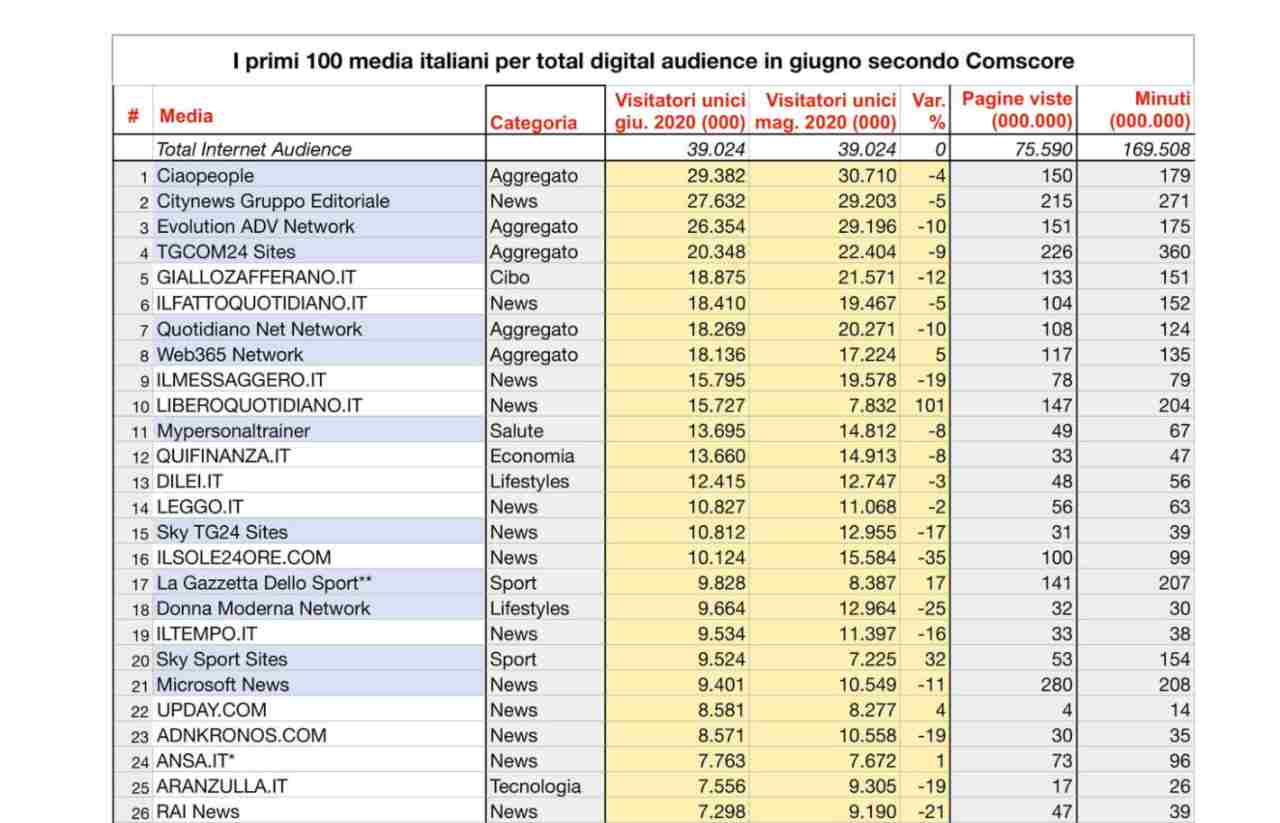The width and height of the screenshot is (1280, 823).
Task: Click the Cibo category cell
Action: (510, 277)
